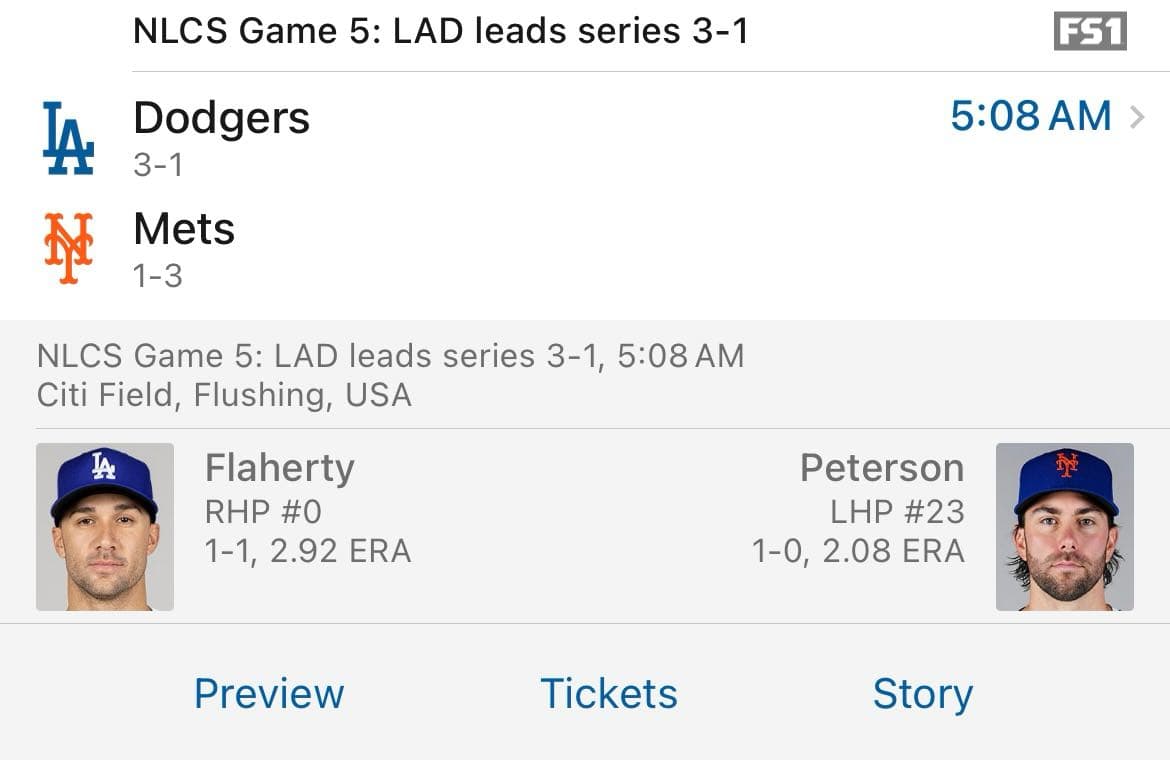This screenshot has width=1170, height=760.
Task: Switch to the Story tab
Action: point(922,692)
